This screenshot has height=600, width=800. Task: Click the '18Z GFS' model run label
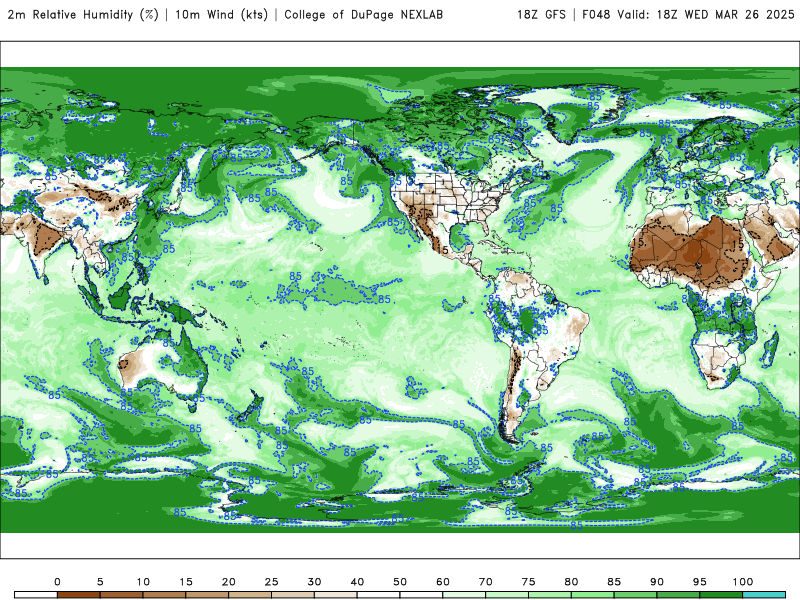(x=541, y=15)
